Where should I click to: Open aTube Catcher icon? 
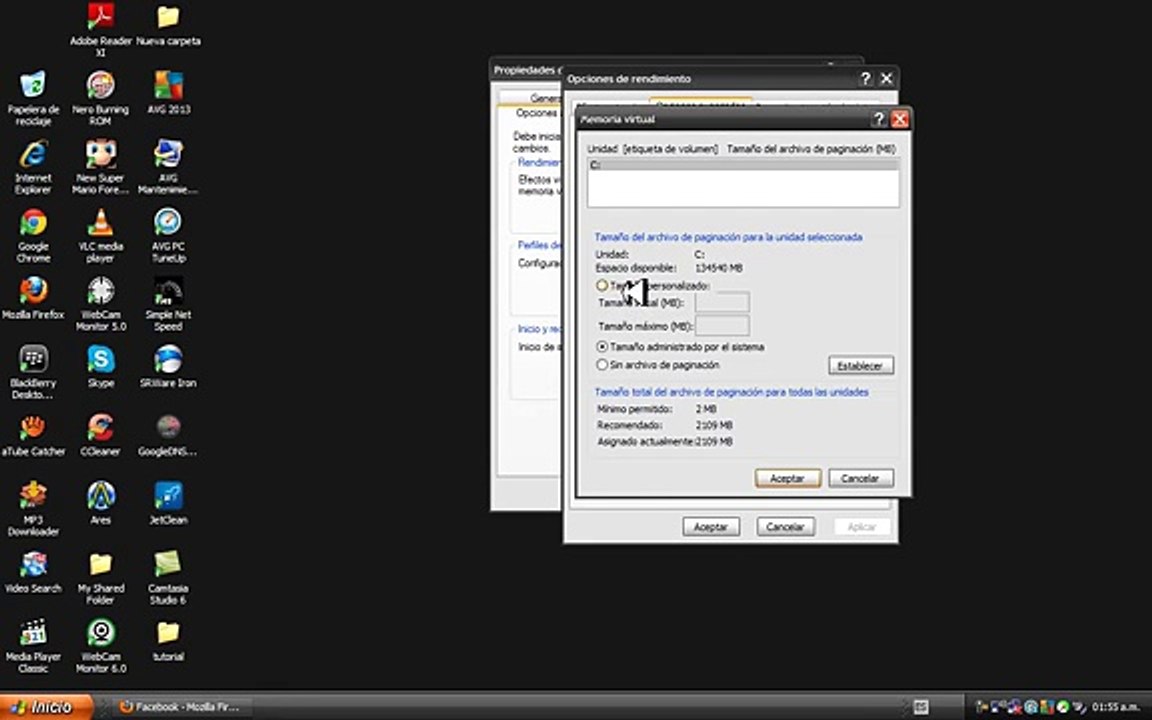pos(33,426)
